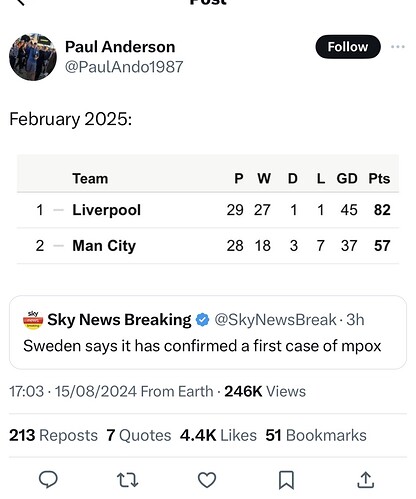
Task: Repost this tweet via the repost icon
Action: (128, 480)
